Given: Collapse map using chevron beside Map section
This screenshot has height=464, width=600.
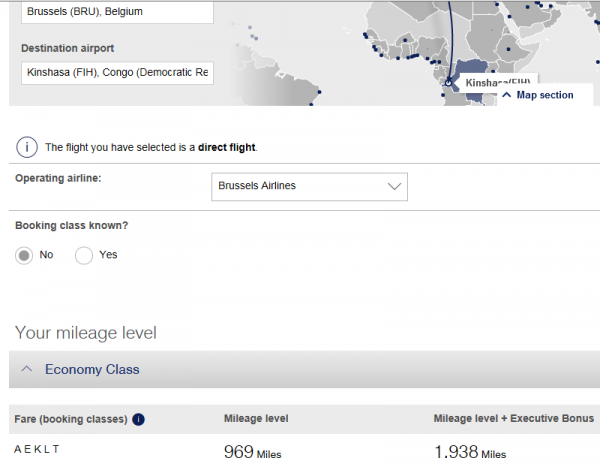Looking at the screenshot, I should (507, 95).
